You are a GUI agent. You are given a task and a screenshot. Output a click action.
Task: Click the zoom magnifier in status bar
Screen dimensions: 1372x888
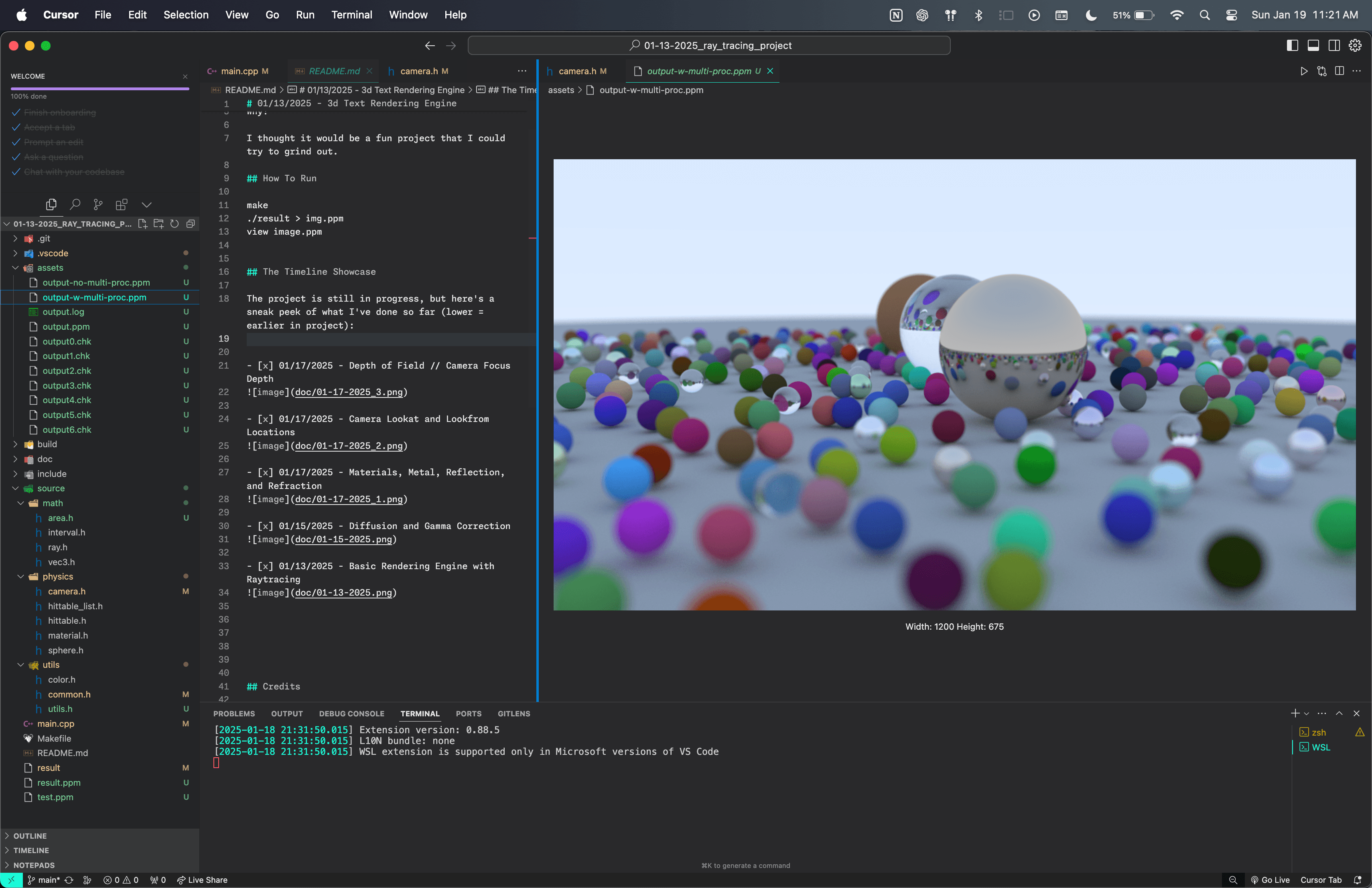coord(1232,880)
